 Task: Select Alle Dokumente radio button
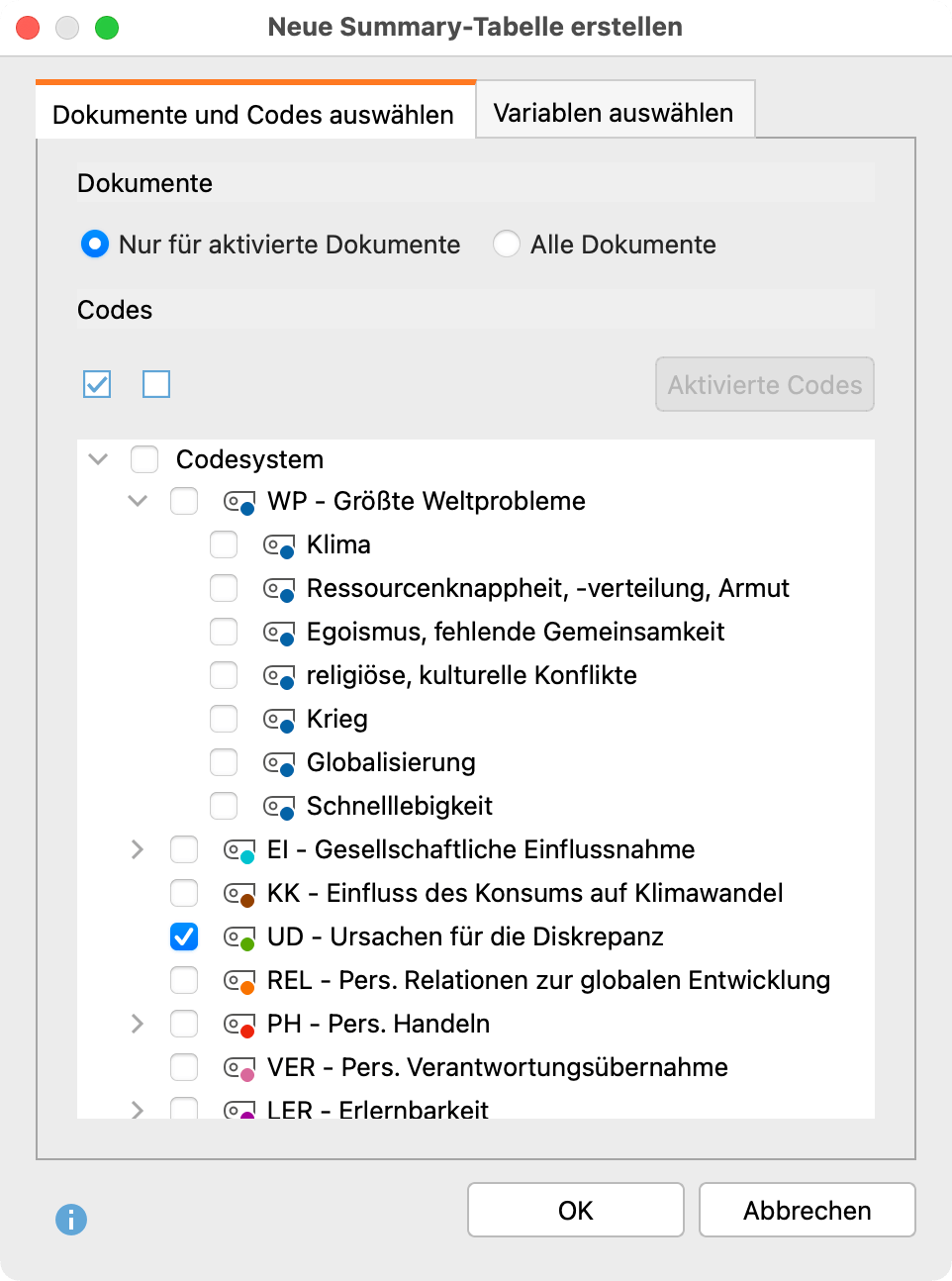tap(507, 244)
